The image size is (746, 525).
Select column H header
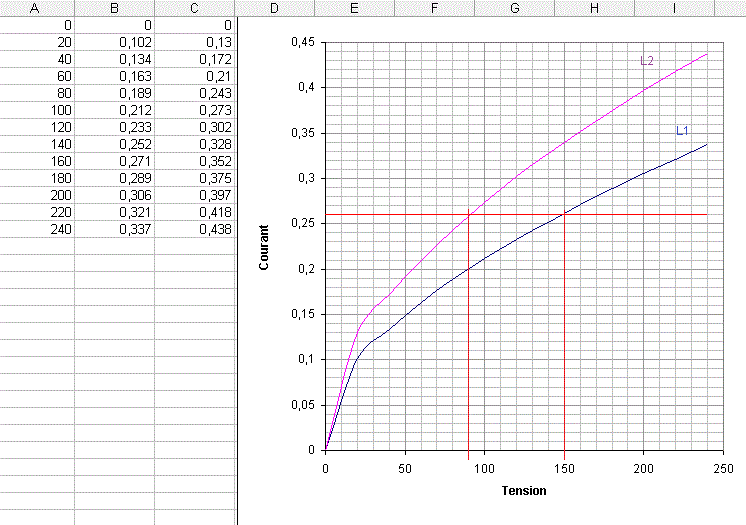pos(594,8)
